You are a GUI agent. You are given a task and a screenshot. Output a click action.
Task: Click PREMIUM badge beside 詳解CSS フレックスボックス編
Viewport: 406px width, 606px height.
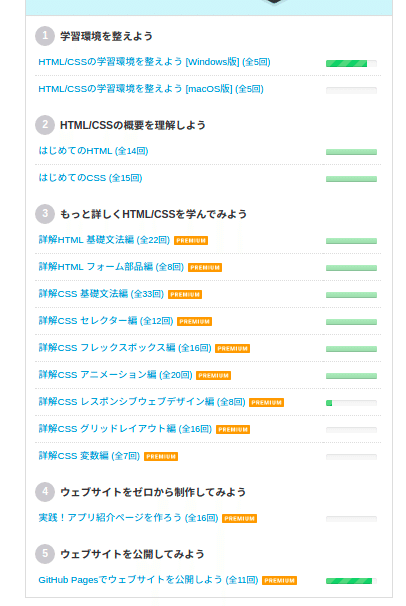[x=232, y=349]
